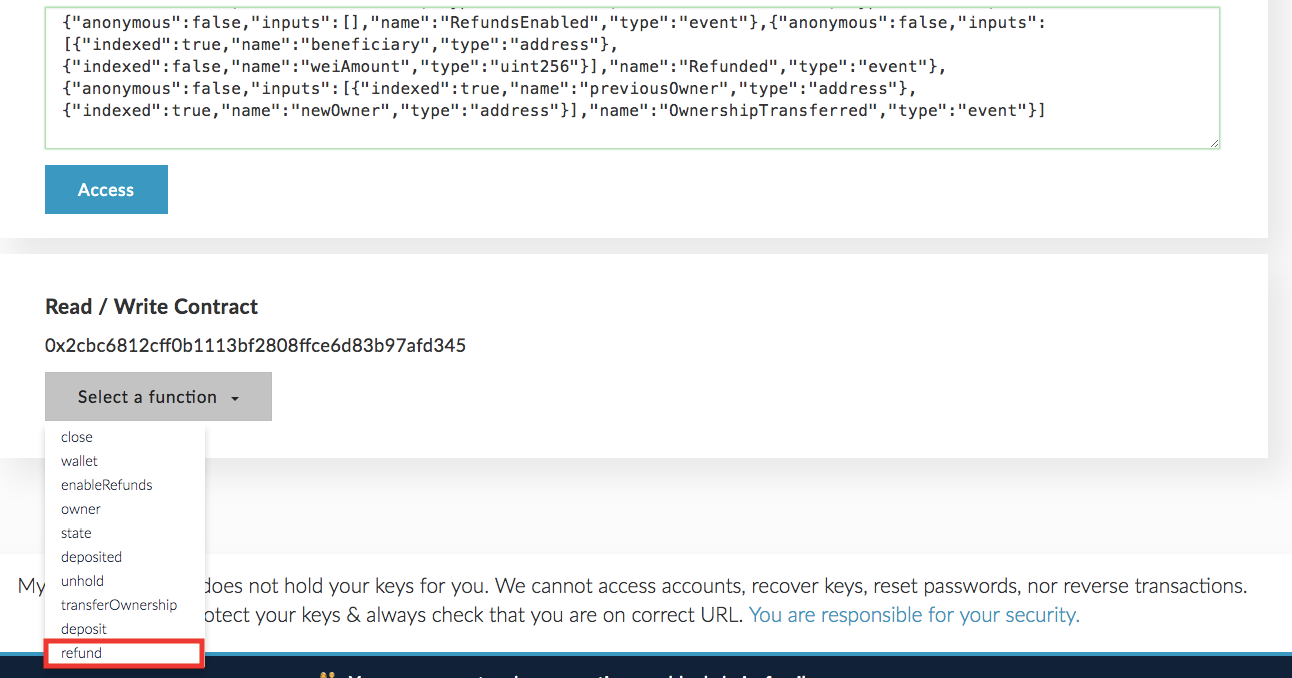The height and width of the screenshot is (678, 1292).
Task: Open the Select a function dropdown
Action: [158, 397]
